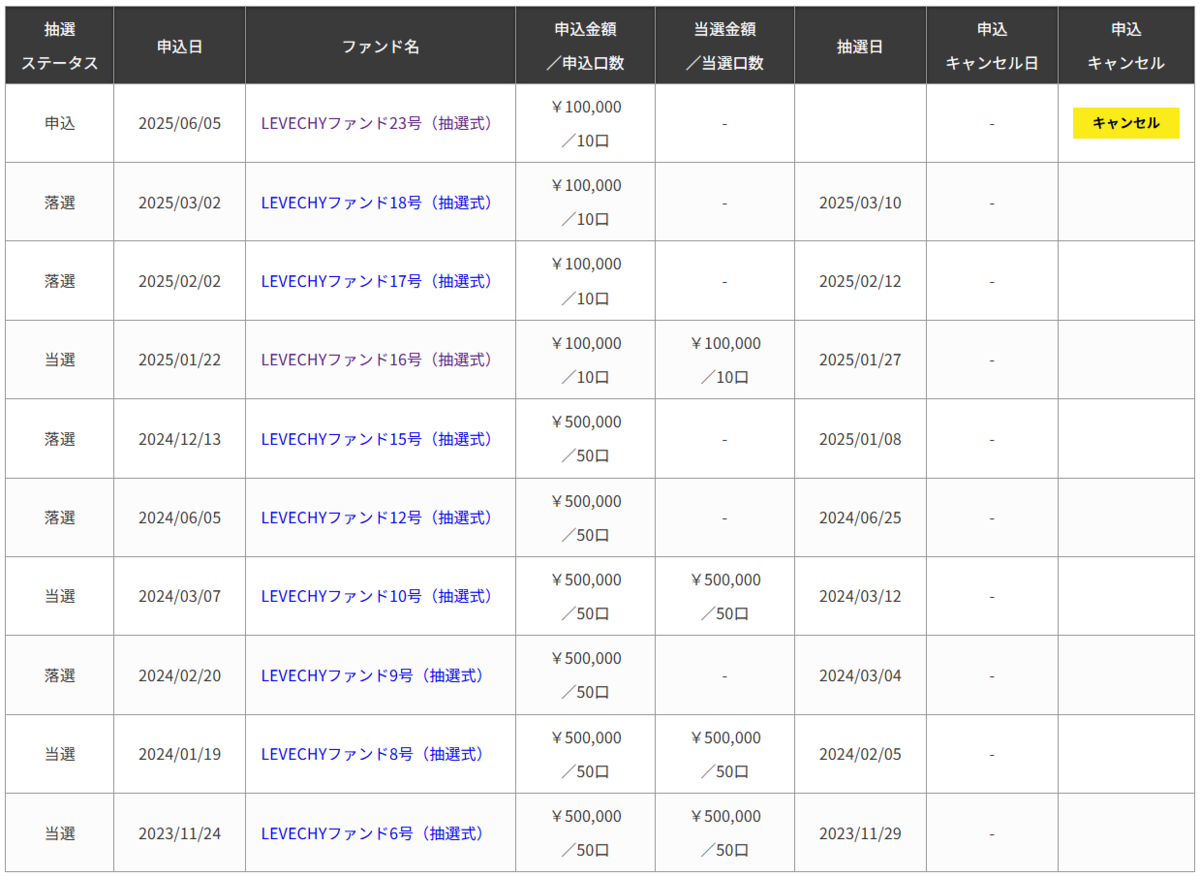Open LEVECHYファンド16号（抽選式） link
This screenshot has height=877, width=1200.
point(378,359)
